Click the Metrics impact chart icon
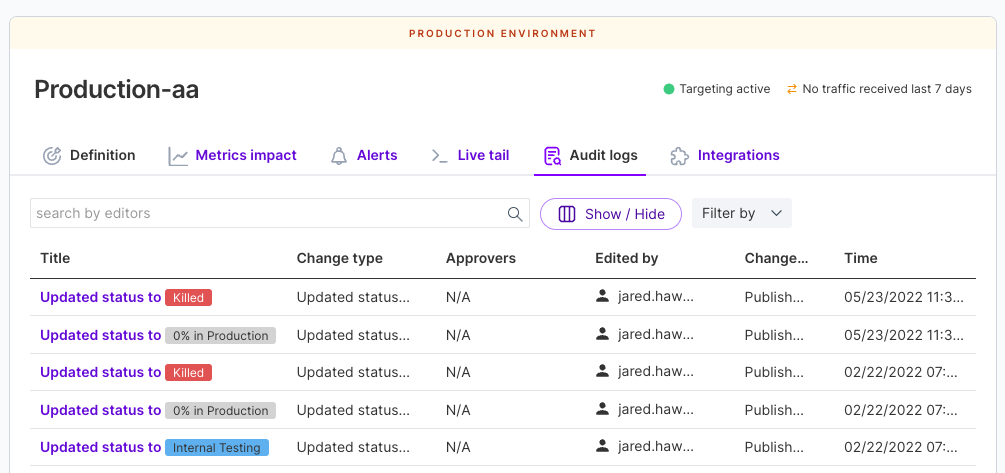Image resolution: width=1005 pixels, height=473 pixels. 178,156
